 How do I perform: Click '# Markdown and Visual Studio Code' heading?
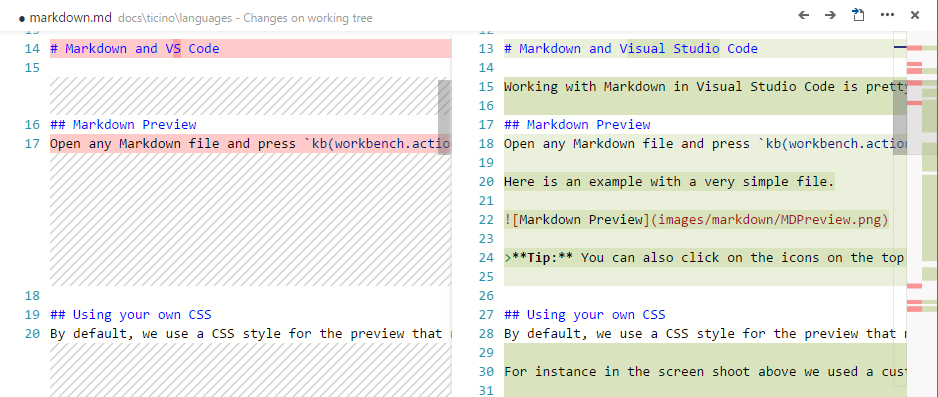631,48
